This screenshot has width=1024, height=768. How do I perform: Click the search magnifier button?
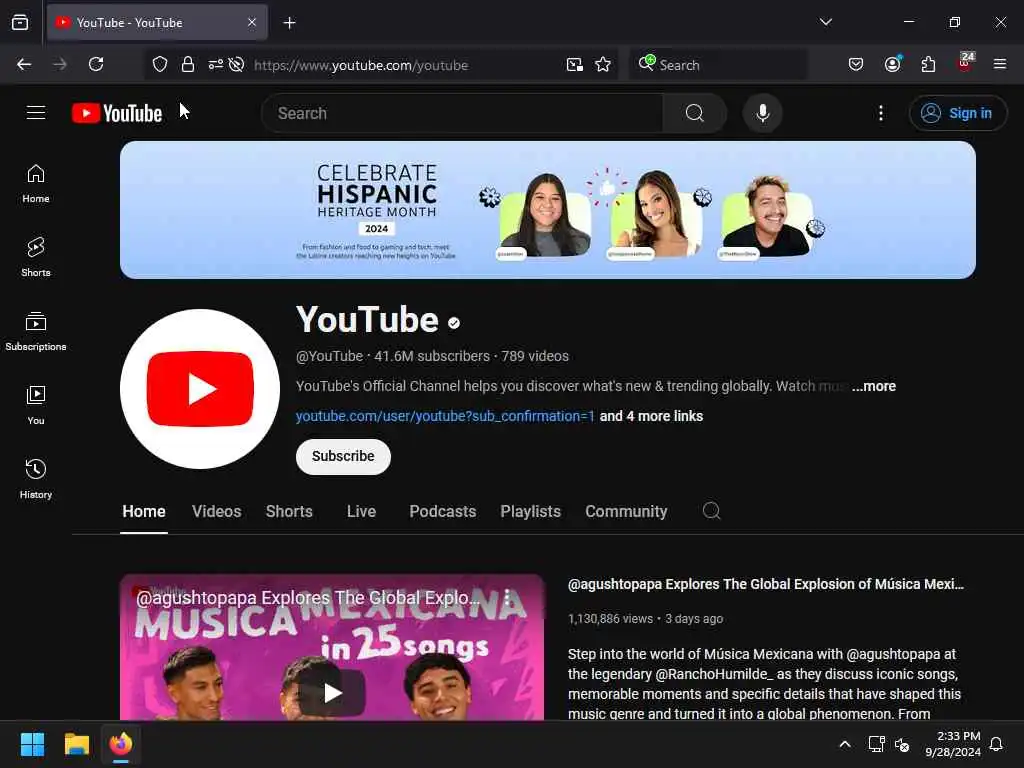coord(694,113)
